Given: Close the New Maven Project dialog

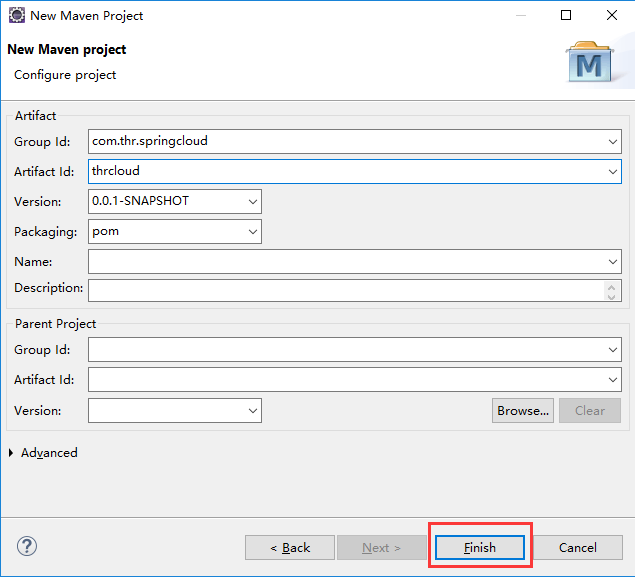Looking at the screenshot, I should [612, 15].
